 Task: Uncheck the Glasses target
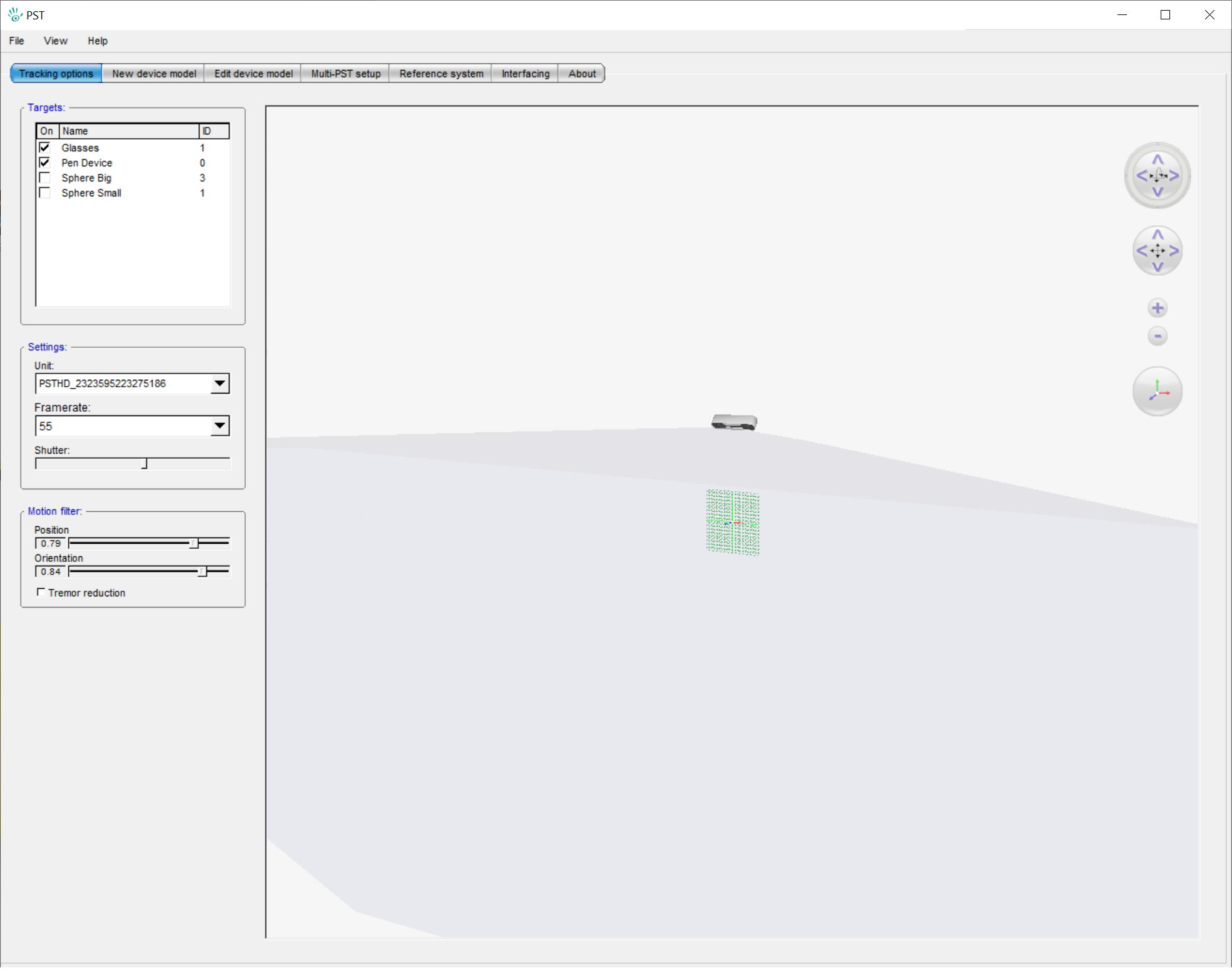pos(44,148)
